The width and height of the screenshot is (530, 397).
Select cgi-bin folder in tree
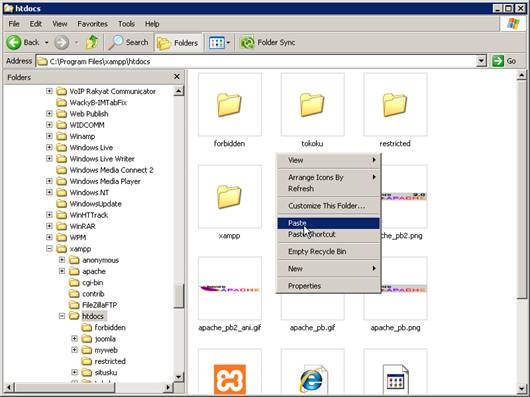click(x=93, y=282)
